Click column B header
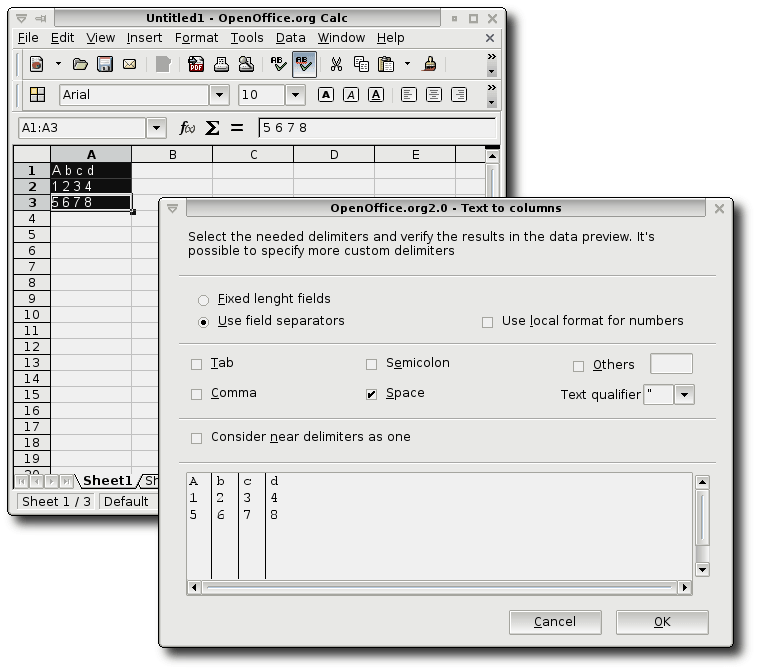Image resolution: width=757 pixels, height=671 pixels. (172, 154)
